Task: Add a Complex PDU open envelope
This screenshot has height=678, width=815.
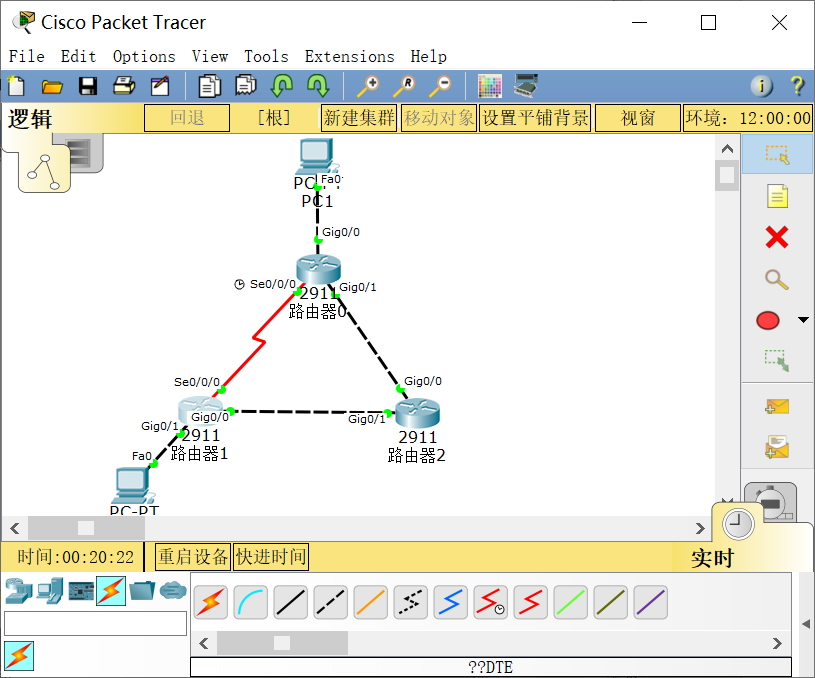Action: click(777, 447)
